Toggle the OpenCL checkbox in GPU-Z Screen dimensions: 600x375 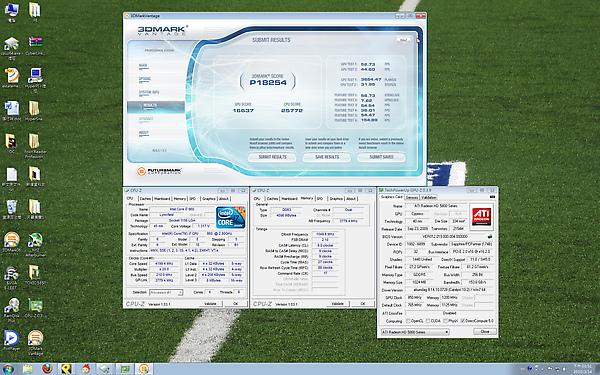[408, 321]
